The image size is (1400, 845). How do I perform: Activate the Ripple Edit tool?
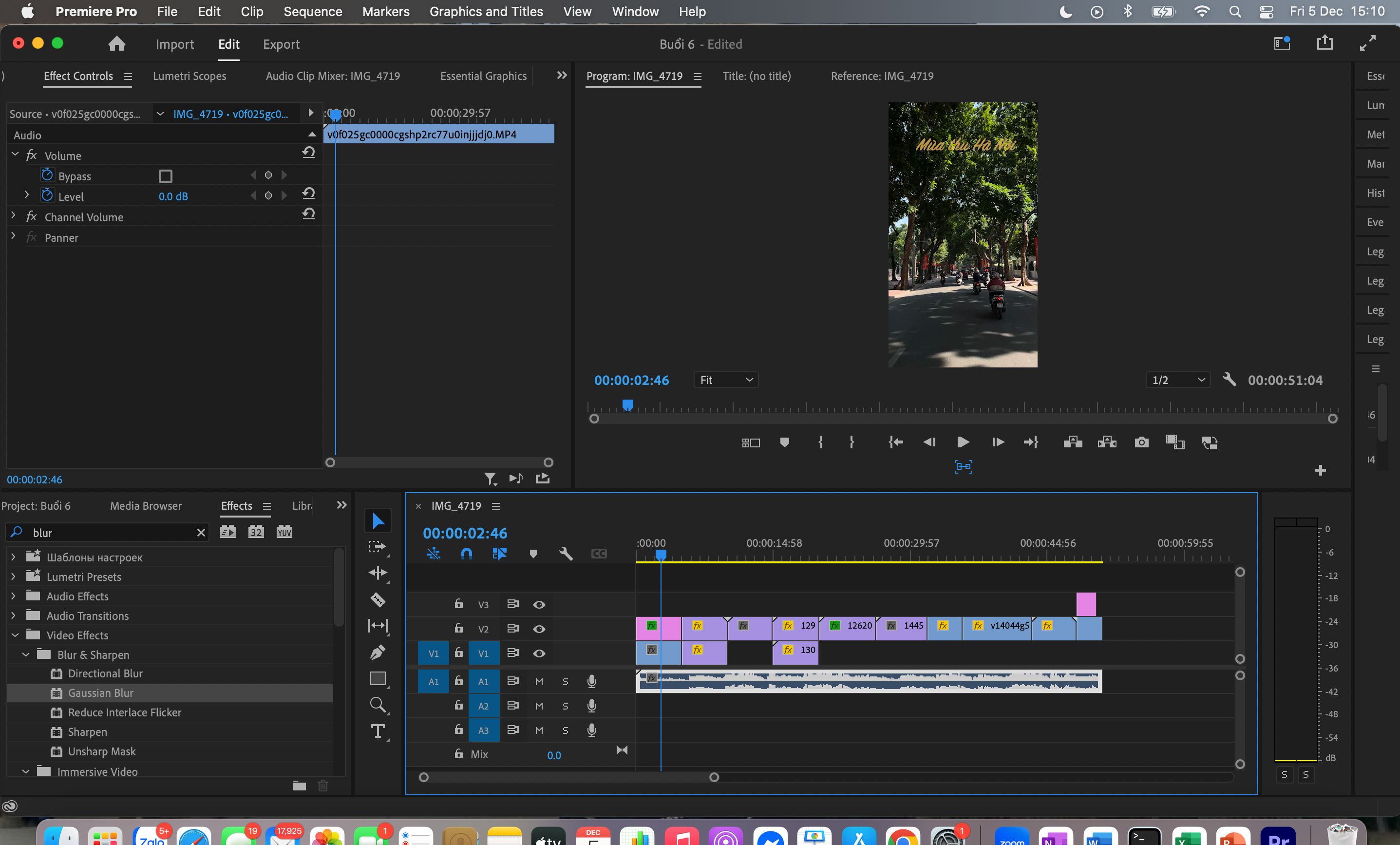click(378, 573)
